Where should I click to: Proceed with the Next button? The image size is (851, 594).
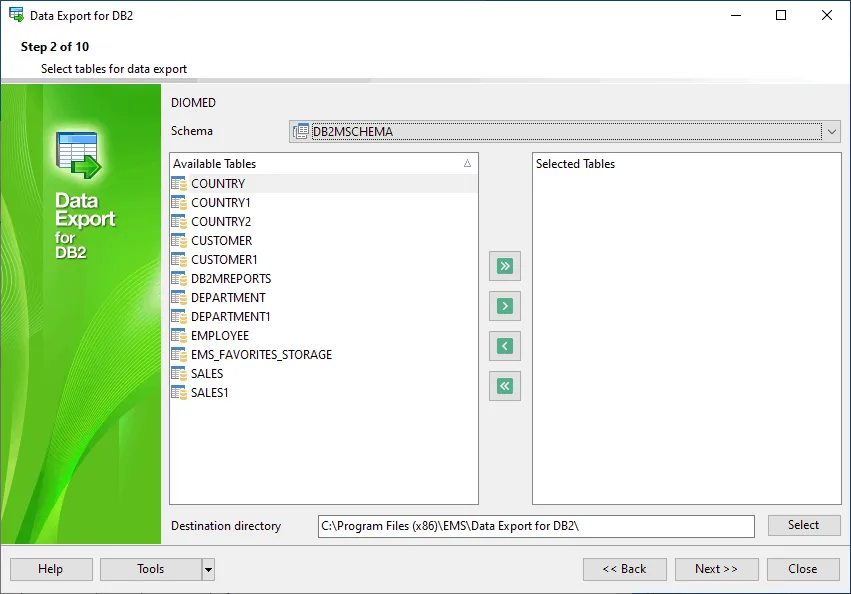[716, 569]
